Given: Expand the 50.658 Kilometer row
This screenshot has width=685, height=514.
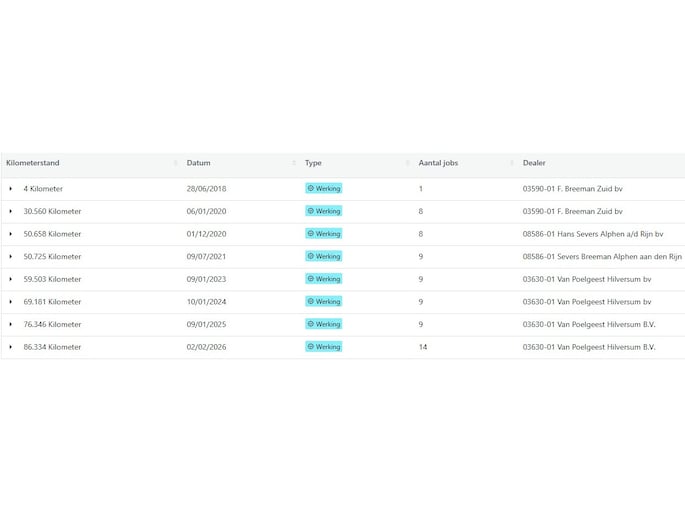Looking at the screenshot, I should [11, 234].
